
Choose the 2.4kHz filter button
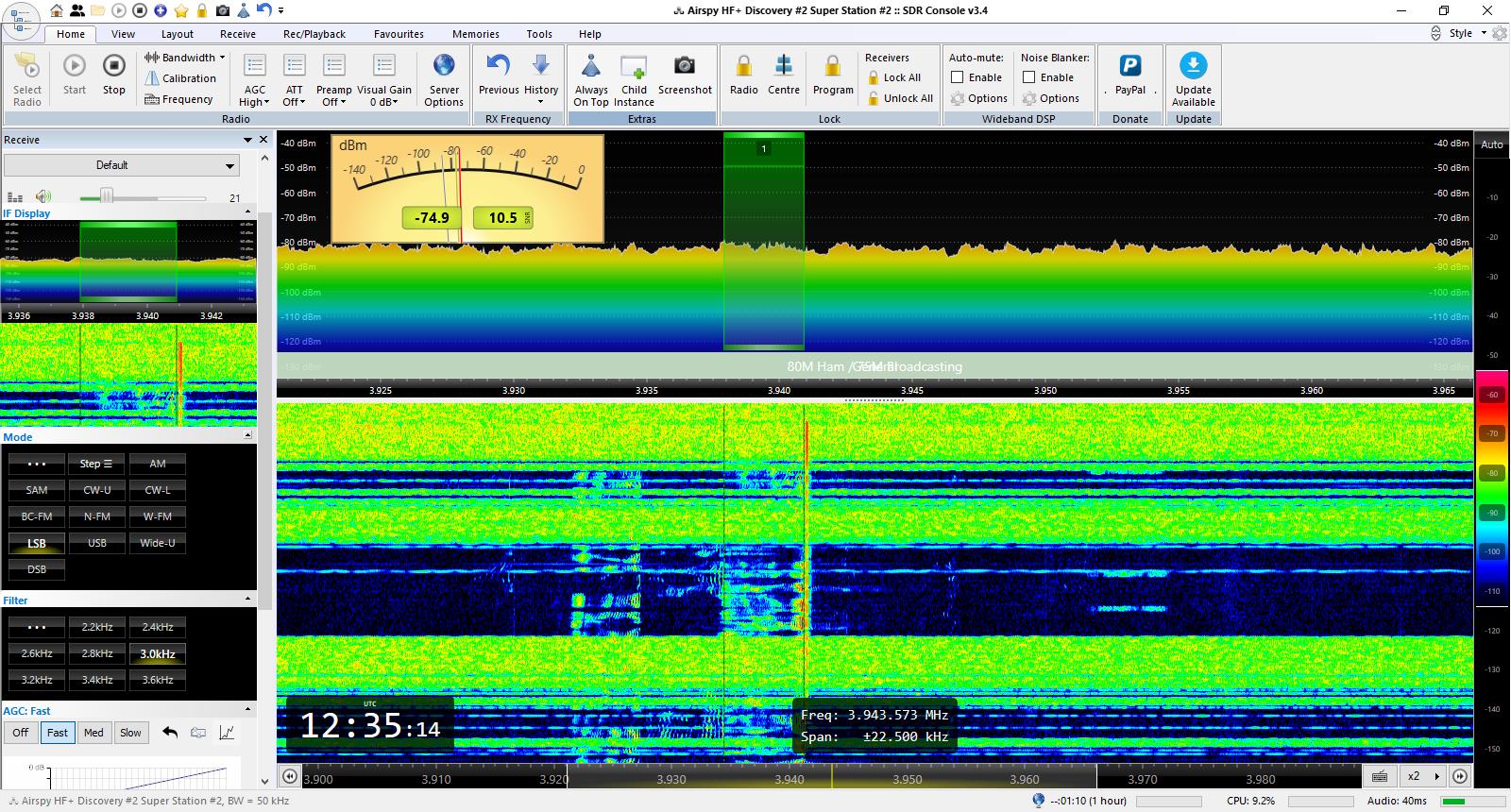[x=158, y=627]
